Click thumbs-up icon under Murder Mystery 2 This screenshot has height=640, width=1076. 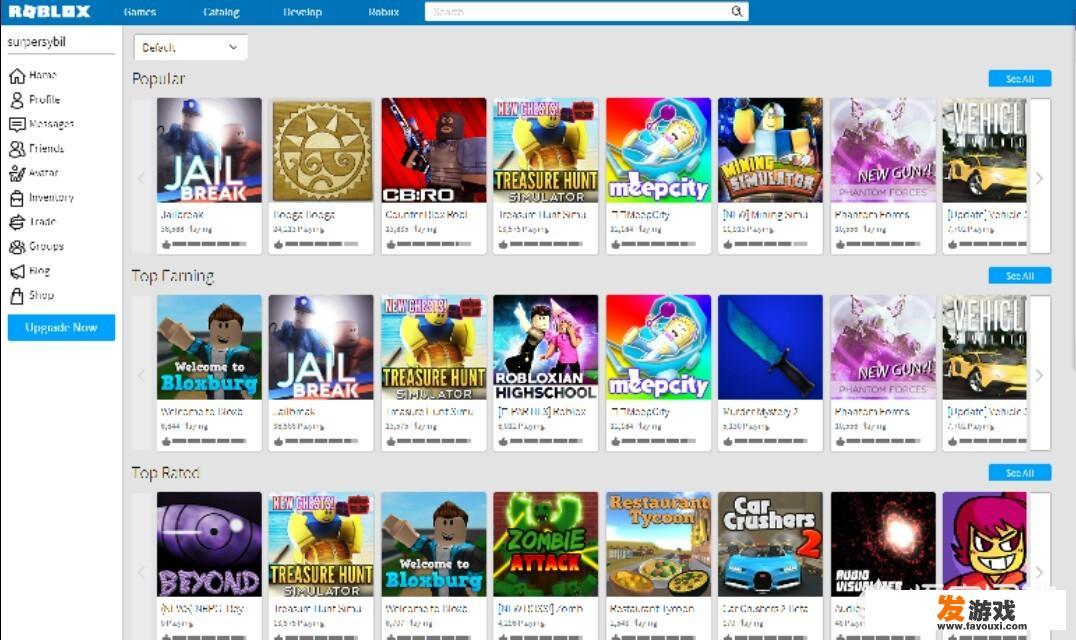click(727, 441)
